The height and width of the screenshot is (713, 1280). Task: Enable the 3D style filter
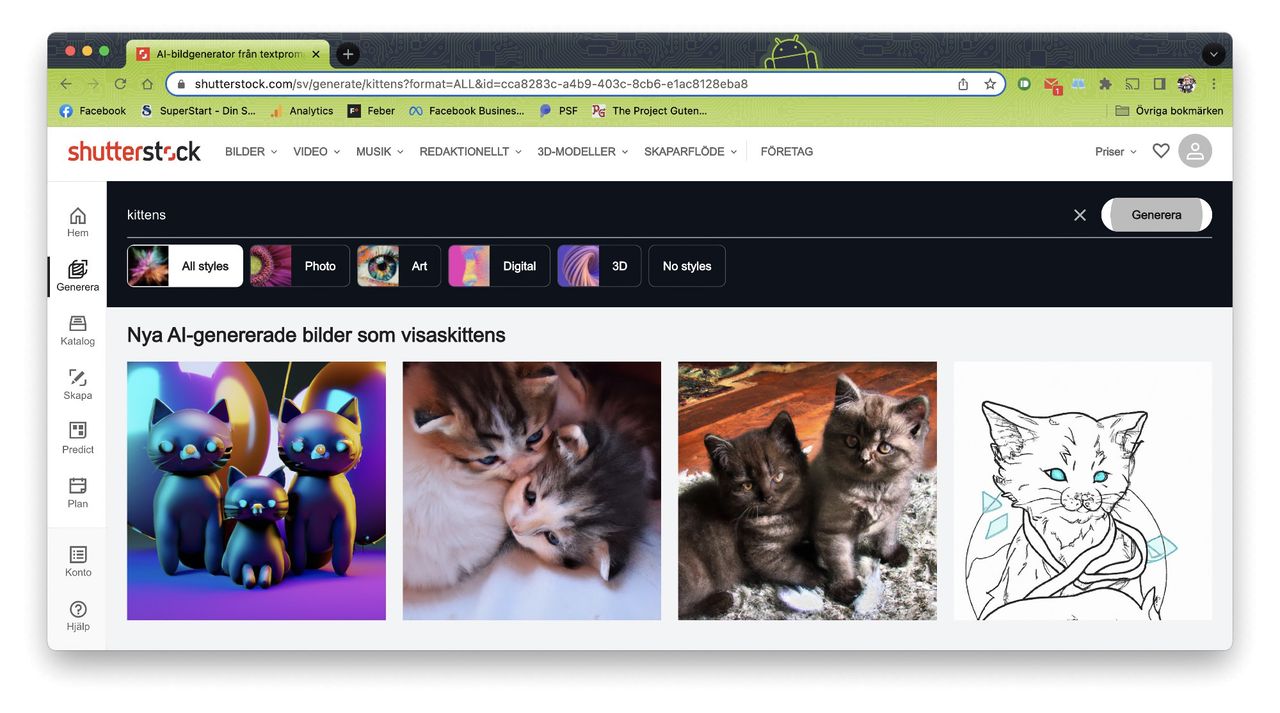click(x=598, y=265)
